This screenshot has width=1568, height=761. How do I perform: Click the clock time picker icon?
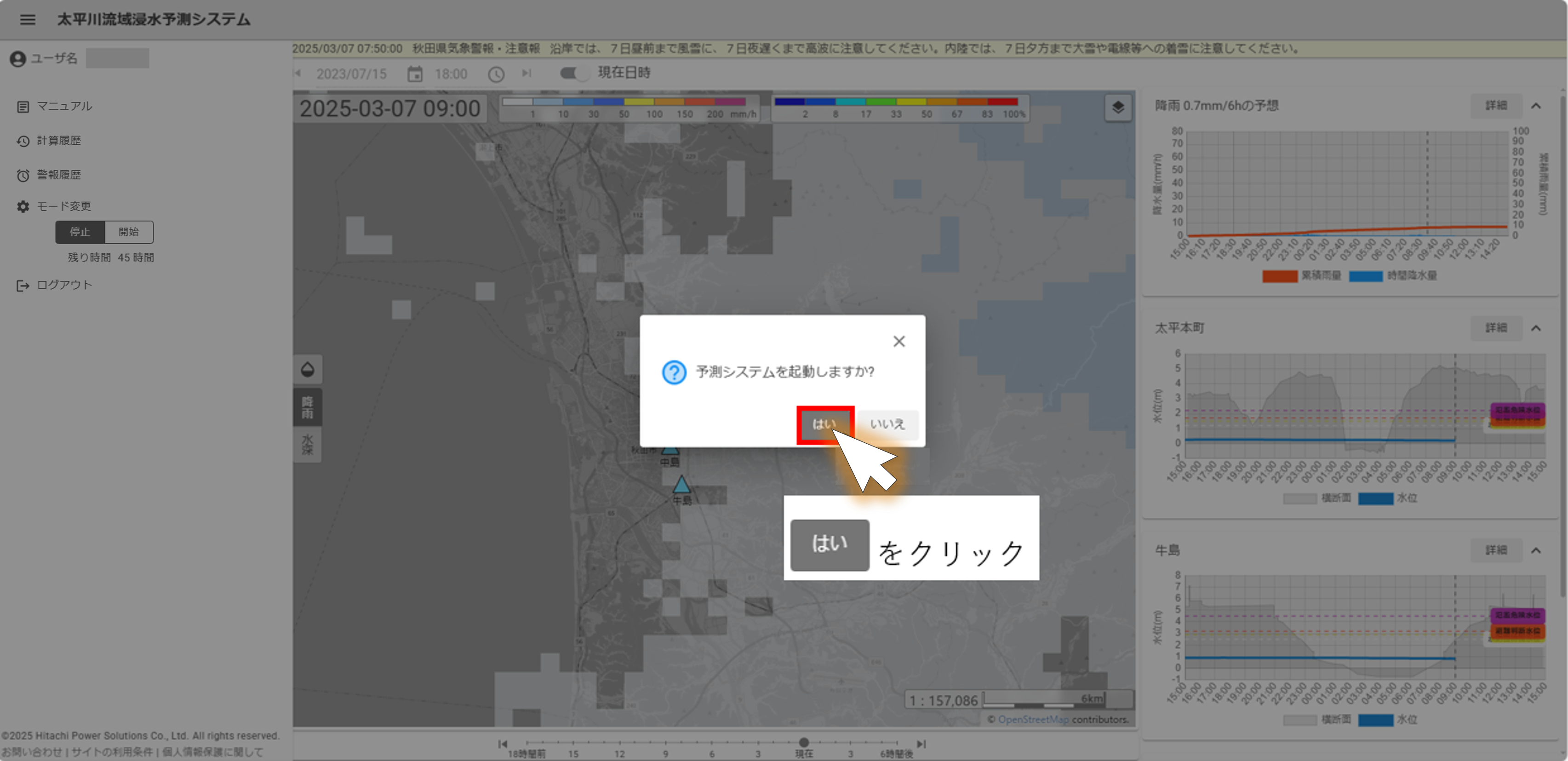pyautogui.click(x=496, y=74)
